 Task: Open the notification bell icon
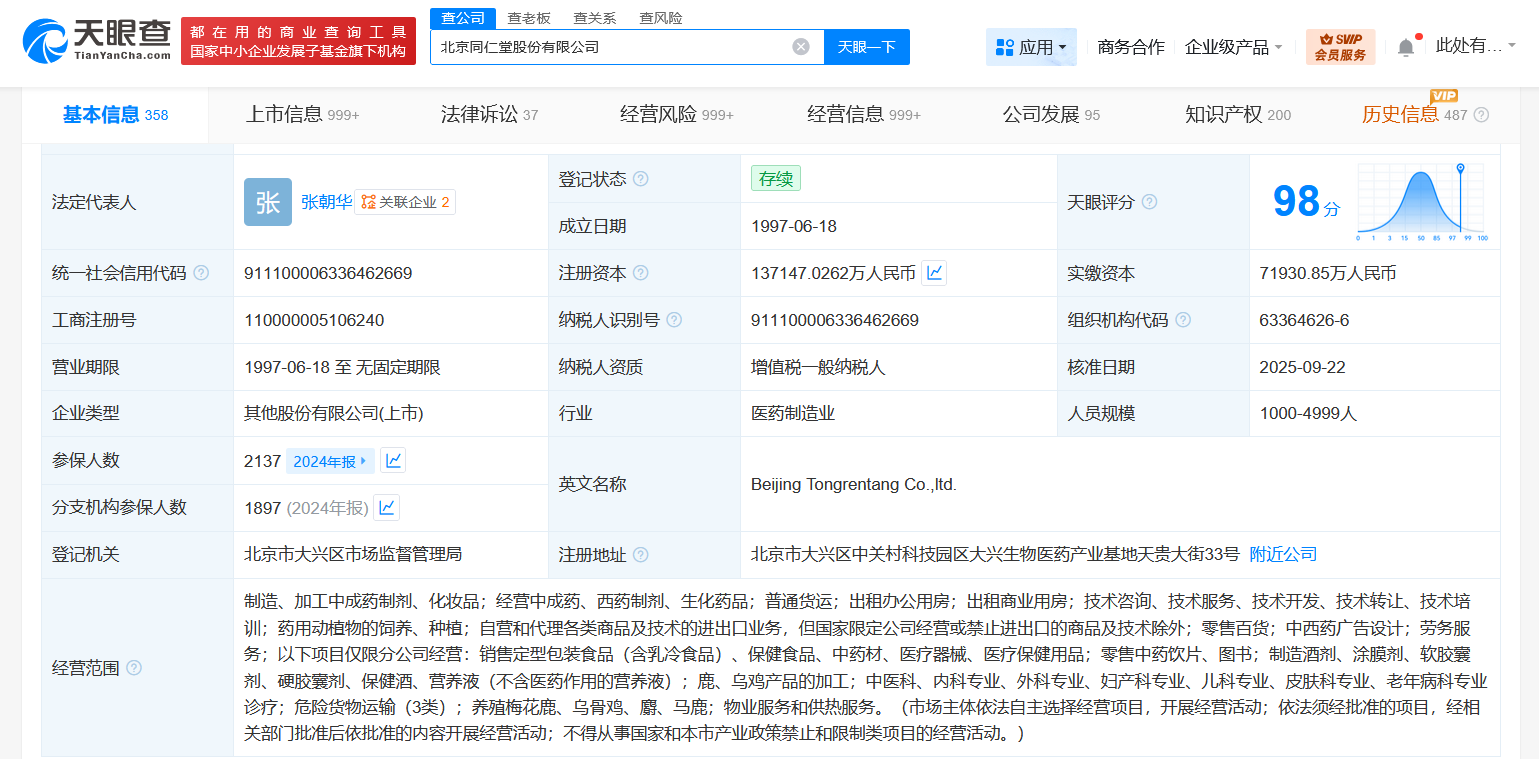(1405, 44)
